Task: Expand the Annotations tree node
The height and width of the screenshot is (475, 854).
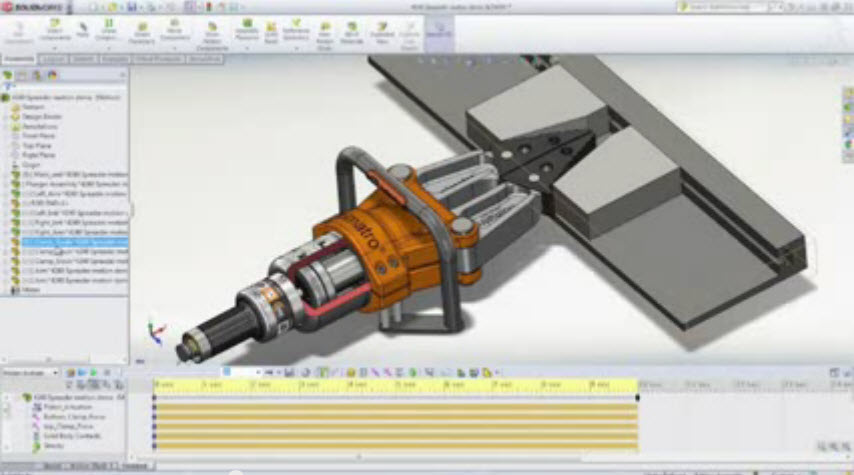Action: (x=6, y=126)
